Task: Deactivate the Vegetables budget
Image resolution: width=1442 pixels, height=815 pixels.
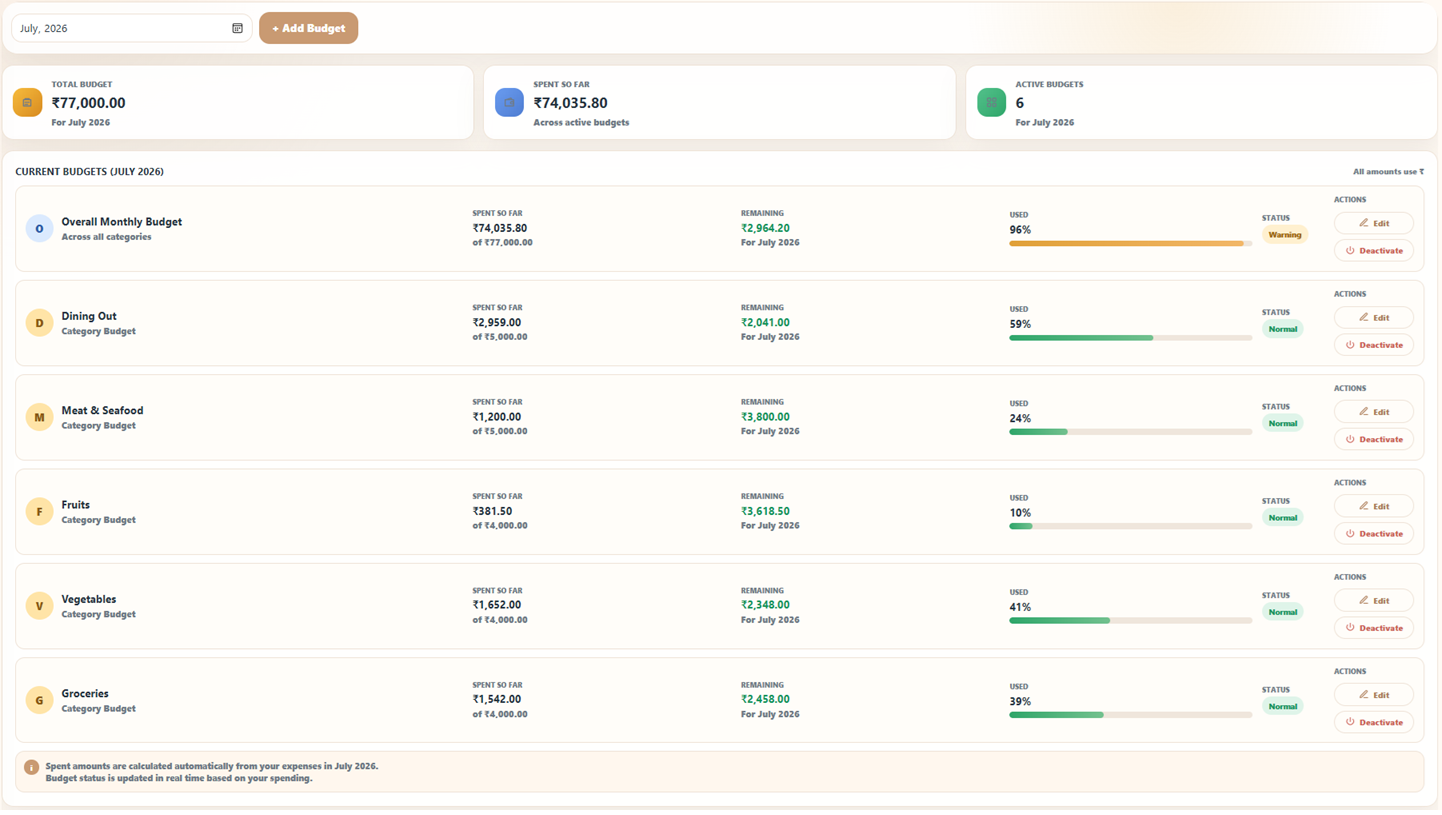Action: [x=1373, y=628]
